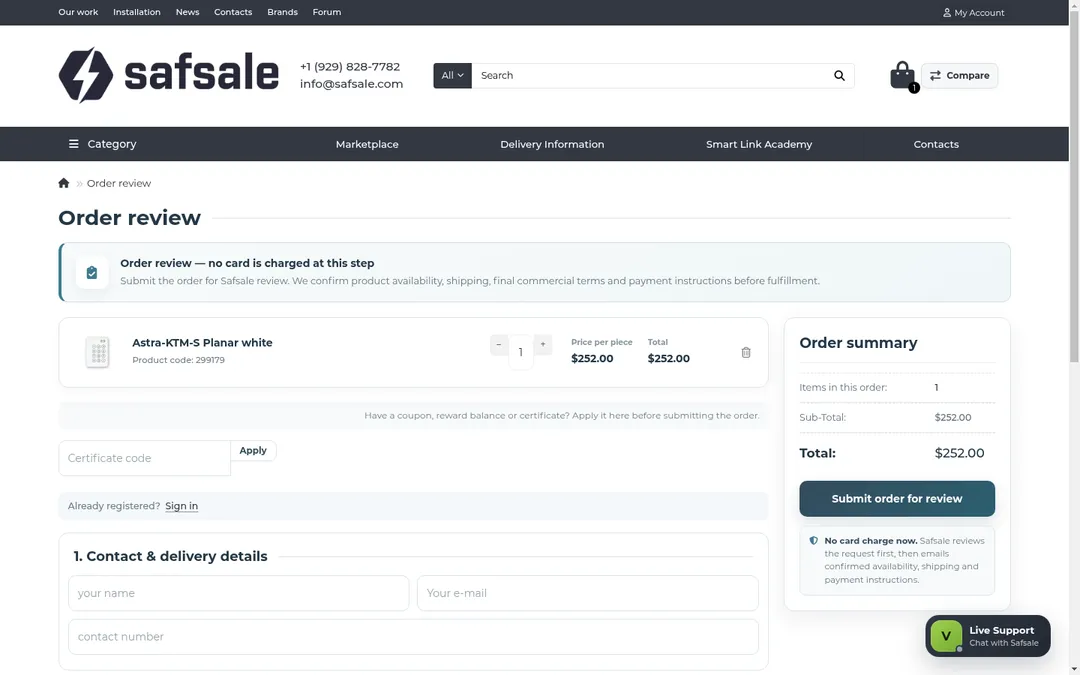
Task: Open the shopping bag cart icon
Action: (902, 75)
